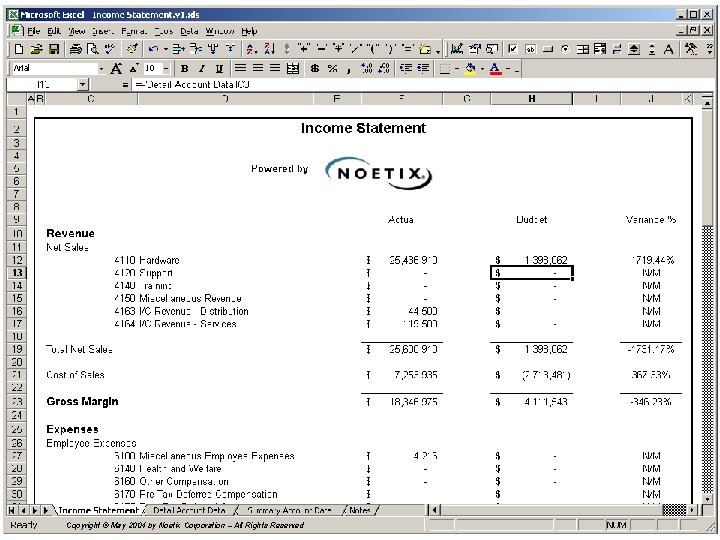
Task: Toggle Bold formatting
Action: (x=185, y=68)
